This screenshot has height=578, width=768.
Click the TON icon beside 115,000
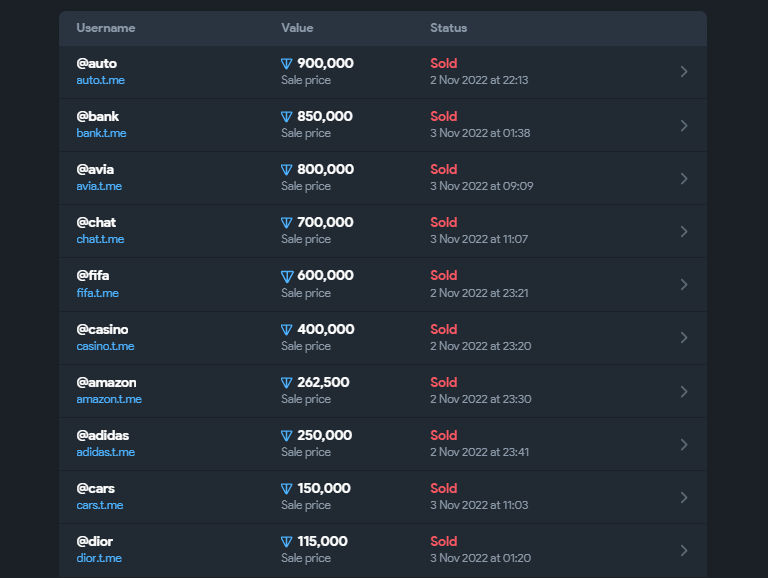point(287,541)
